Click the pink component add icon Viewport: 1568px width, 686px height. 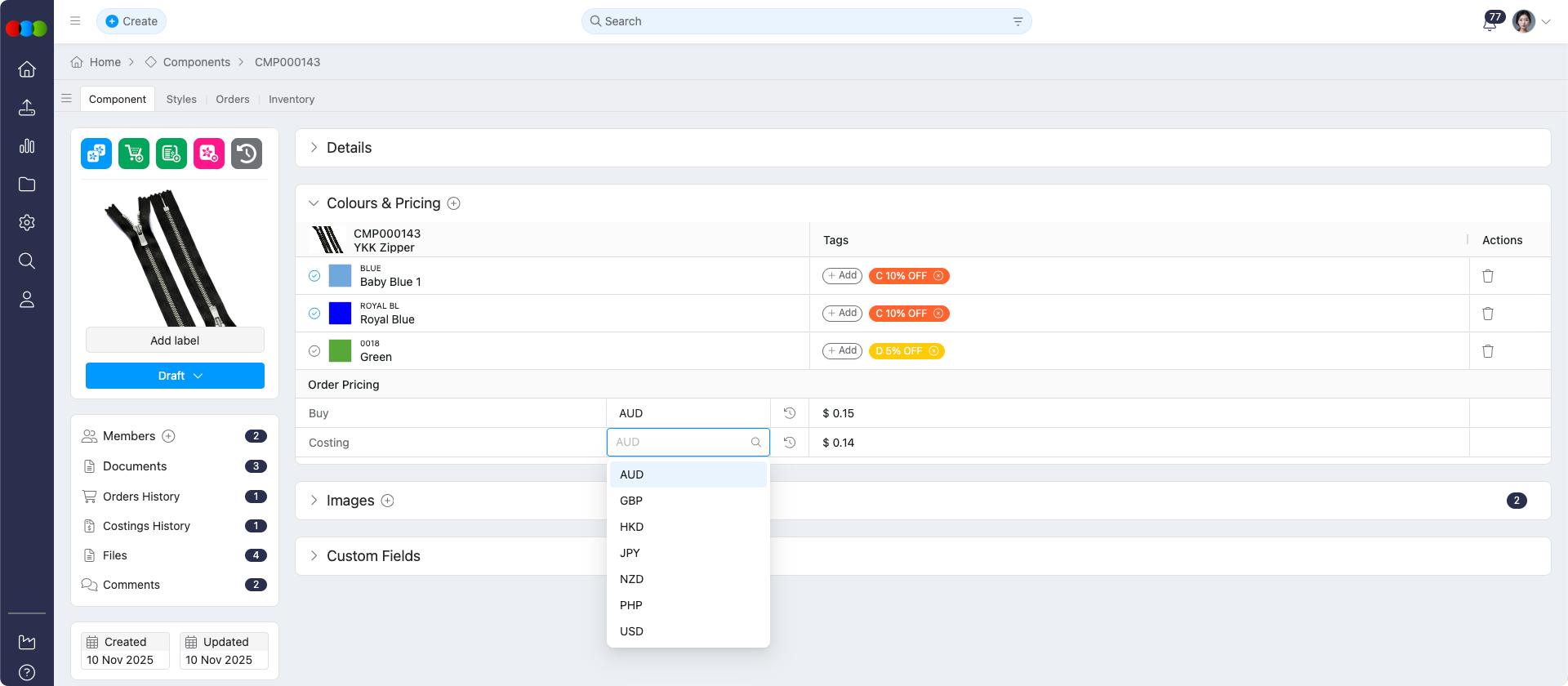(209, 154)
